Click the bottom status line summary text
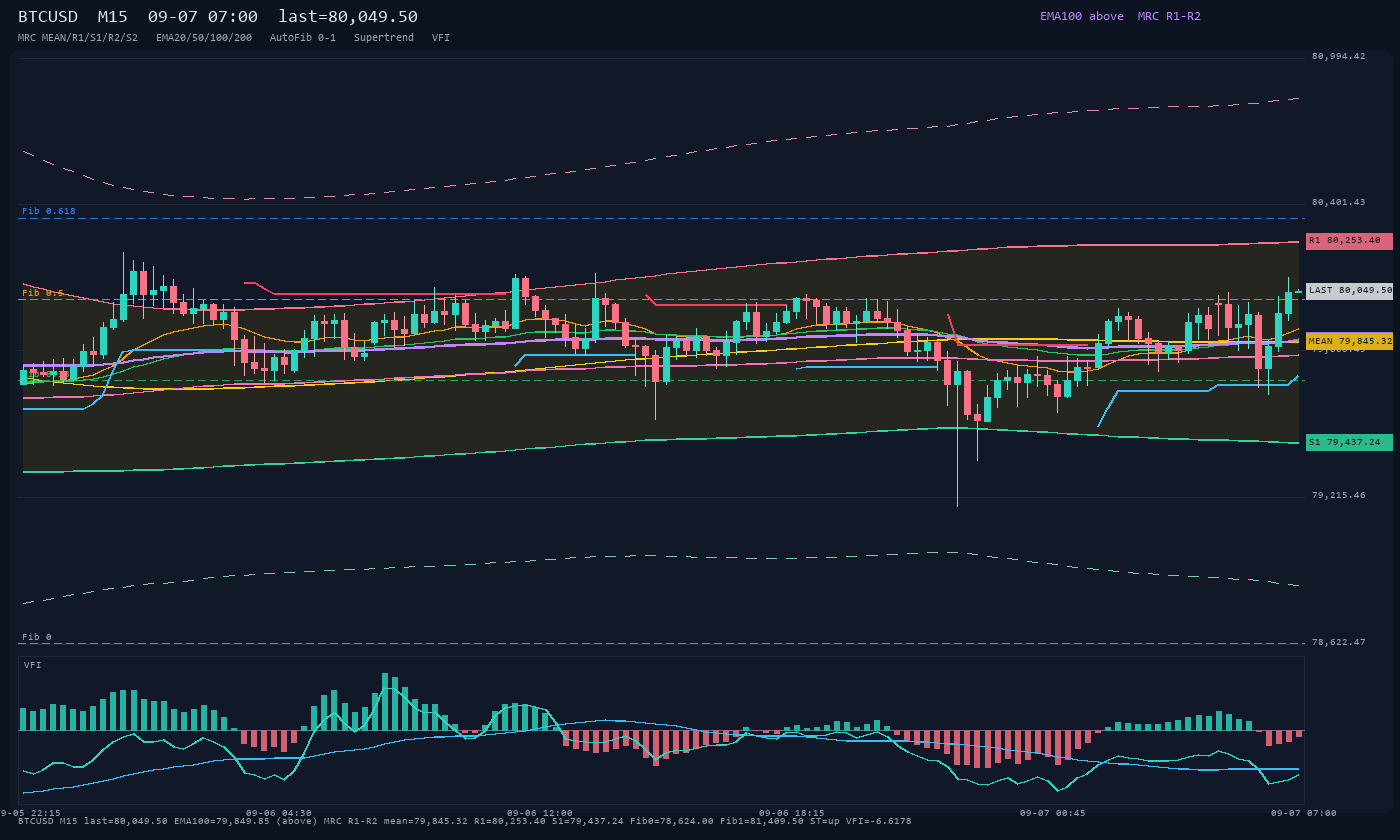Image resolution: width=1400 pixels, height=840 pixels. pyautogui.click(x=465, y=821)
